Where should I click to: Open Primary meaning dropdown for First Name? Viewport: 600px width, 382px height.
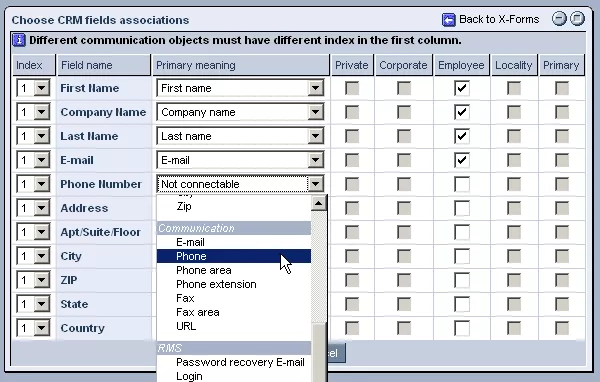[240, 88]
